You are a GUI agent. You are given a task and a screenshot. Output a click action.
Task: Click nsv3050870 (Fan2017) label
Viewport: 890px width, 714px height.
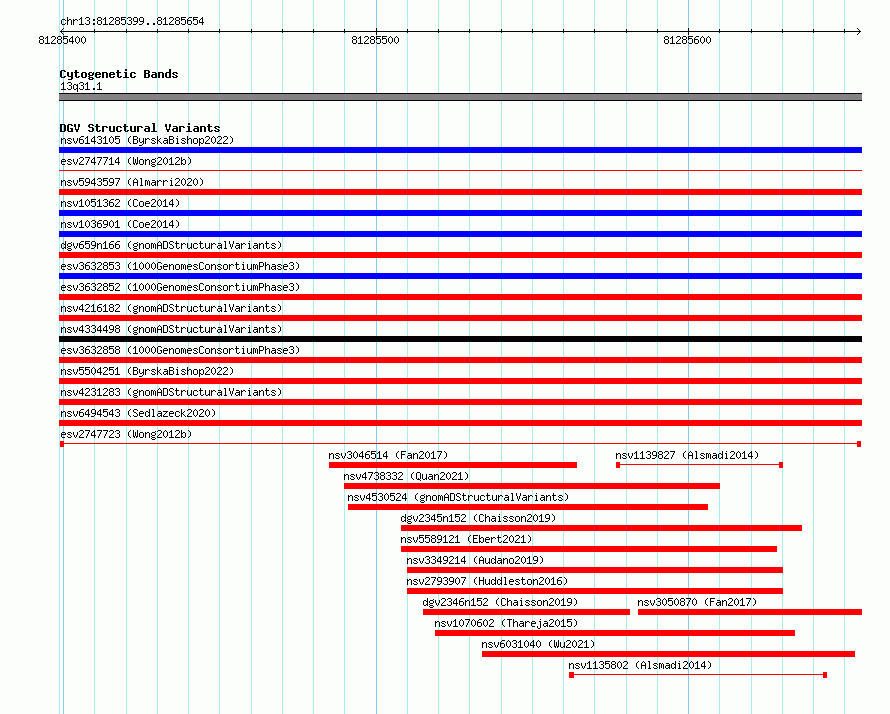click(x=697, y=602)
